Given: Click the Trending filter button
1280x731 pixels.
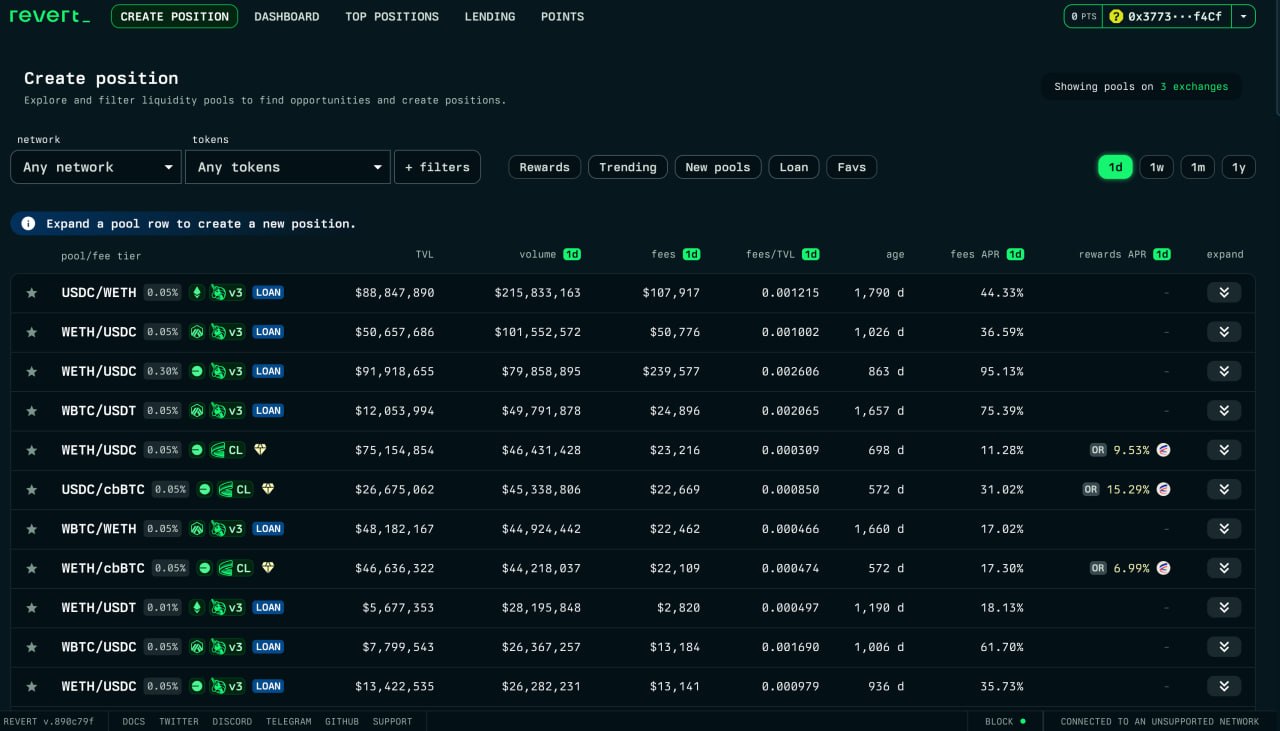Looking at the screenshot, I should 628,167.
